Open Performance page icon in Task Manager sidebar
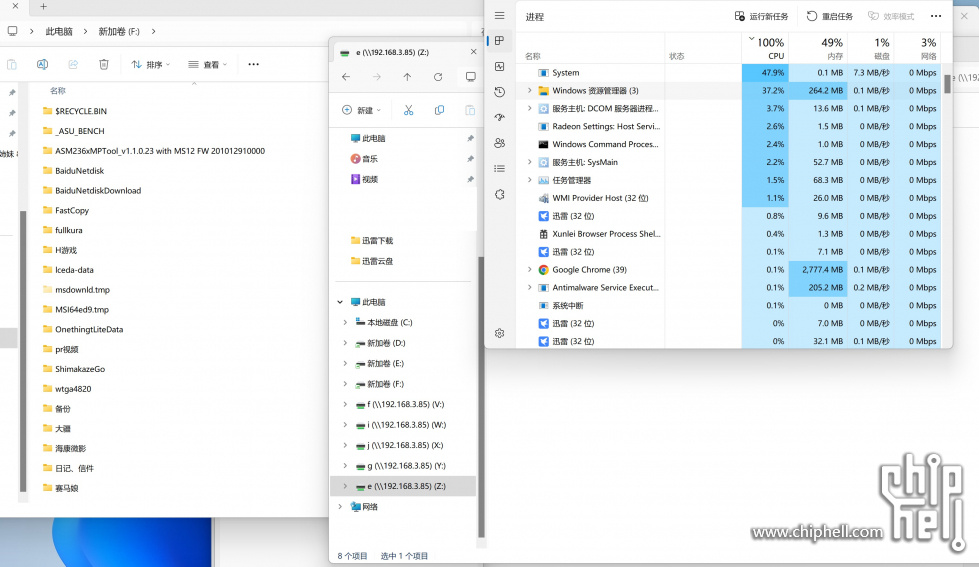The image size is (979, 567). point(499,66)
